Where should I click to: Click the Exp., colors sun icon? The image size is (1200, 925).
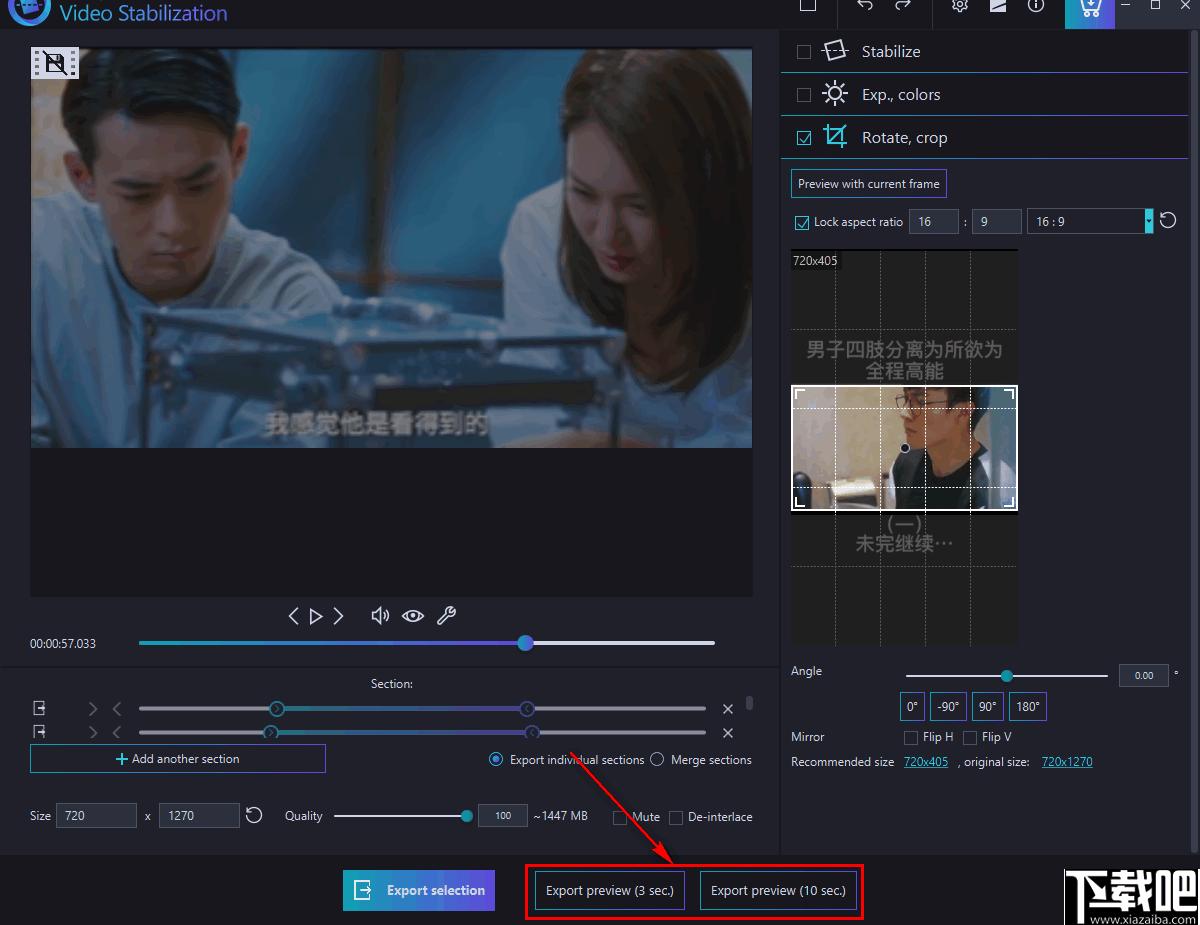(835, 94)
